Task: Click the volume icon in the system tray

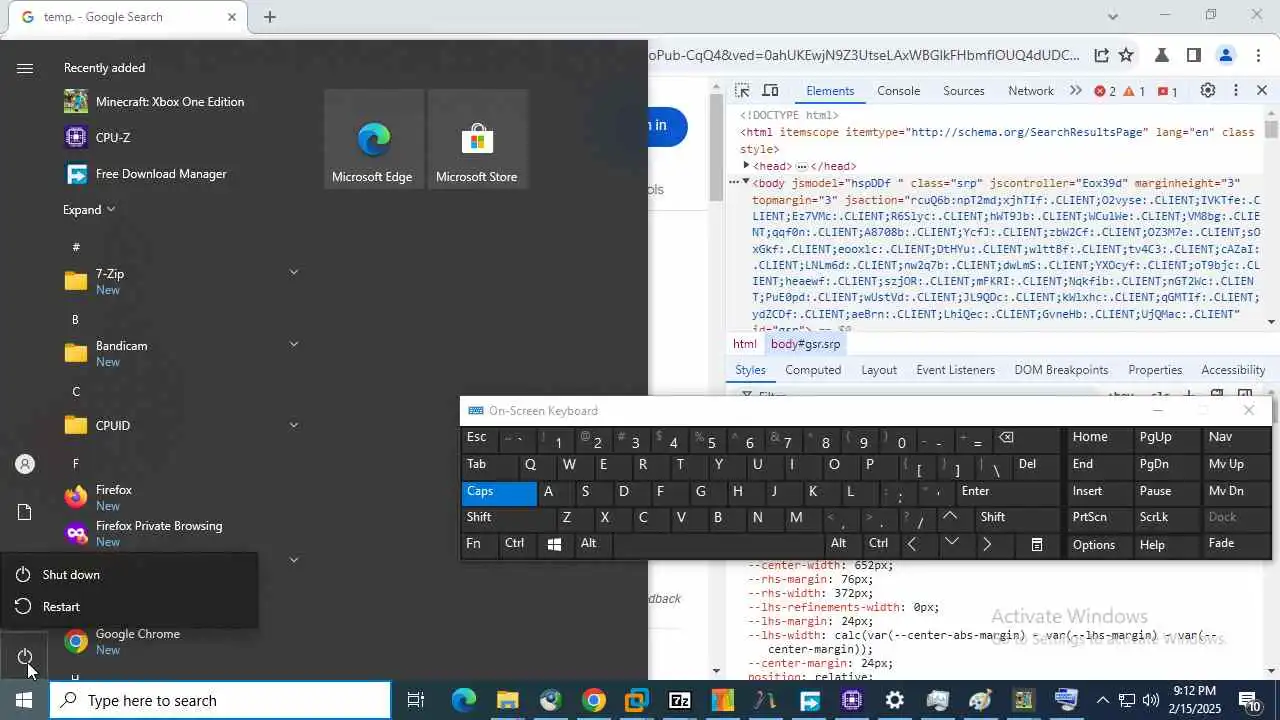Action: coord(1150,700)
